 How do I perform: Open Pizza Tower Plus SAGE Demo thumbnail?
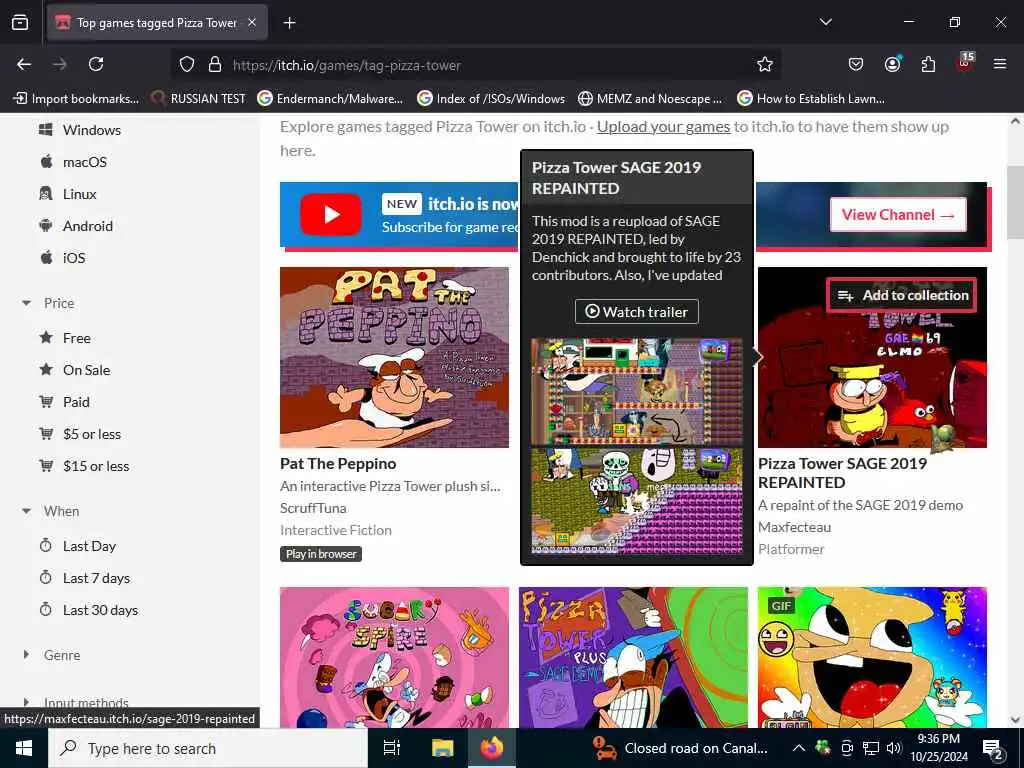tap(633, 657)
